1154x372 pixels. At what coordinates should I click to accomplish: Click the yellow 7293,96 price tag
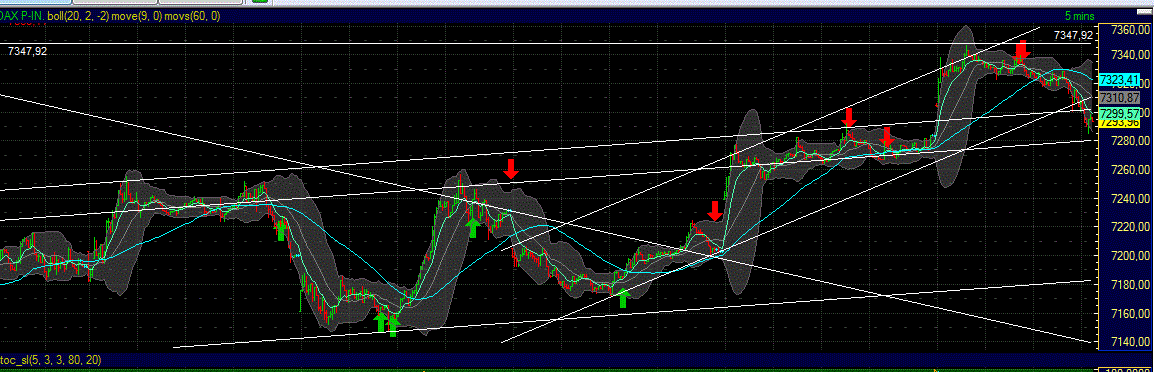click(1119, 123)
